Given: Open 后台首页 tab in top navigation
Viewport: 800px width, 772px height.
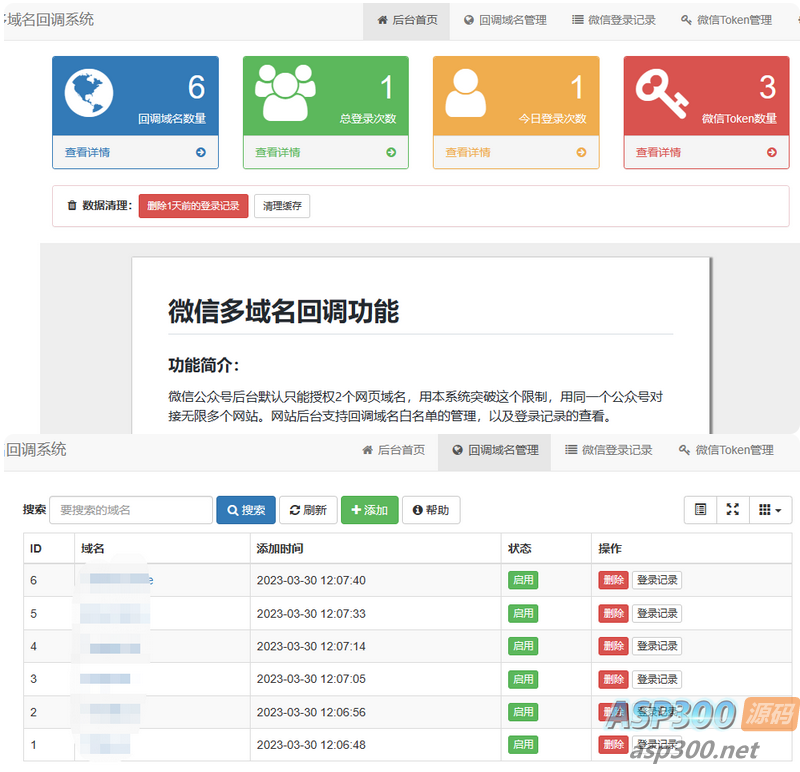Looking at the screenshot, I should [407, 20].
